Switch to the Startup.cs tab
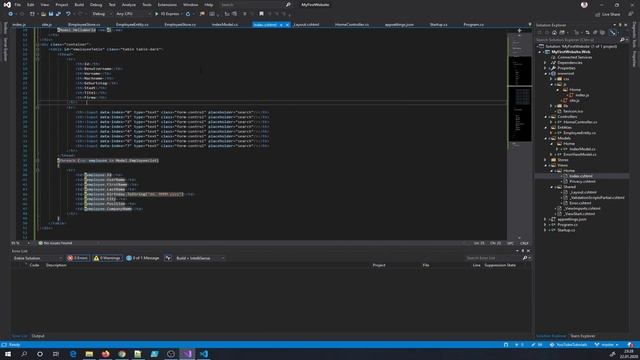Screen dimensions: 640x360 click(x=438, y=25)
